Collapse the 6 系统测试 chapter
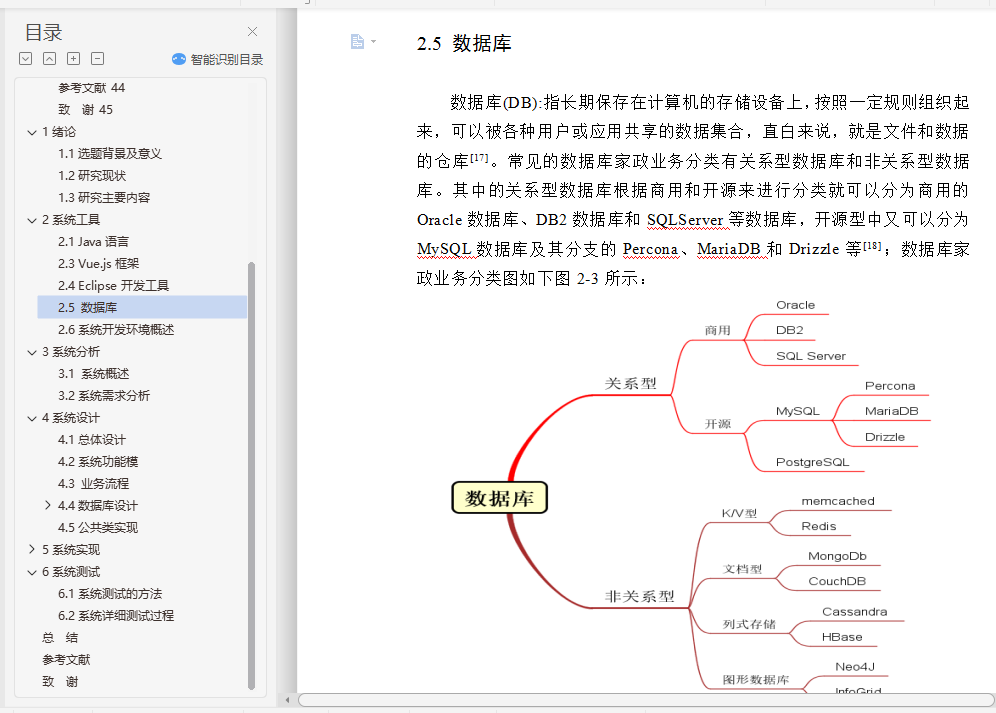The height and width of the screenshot is (713, 996). click(x=32, y=573)
